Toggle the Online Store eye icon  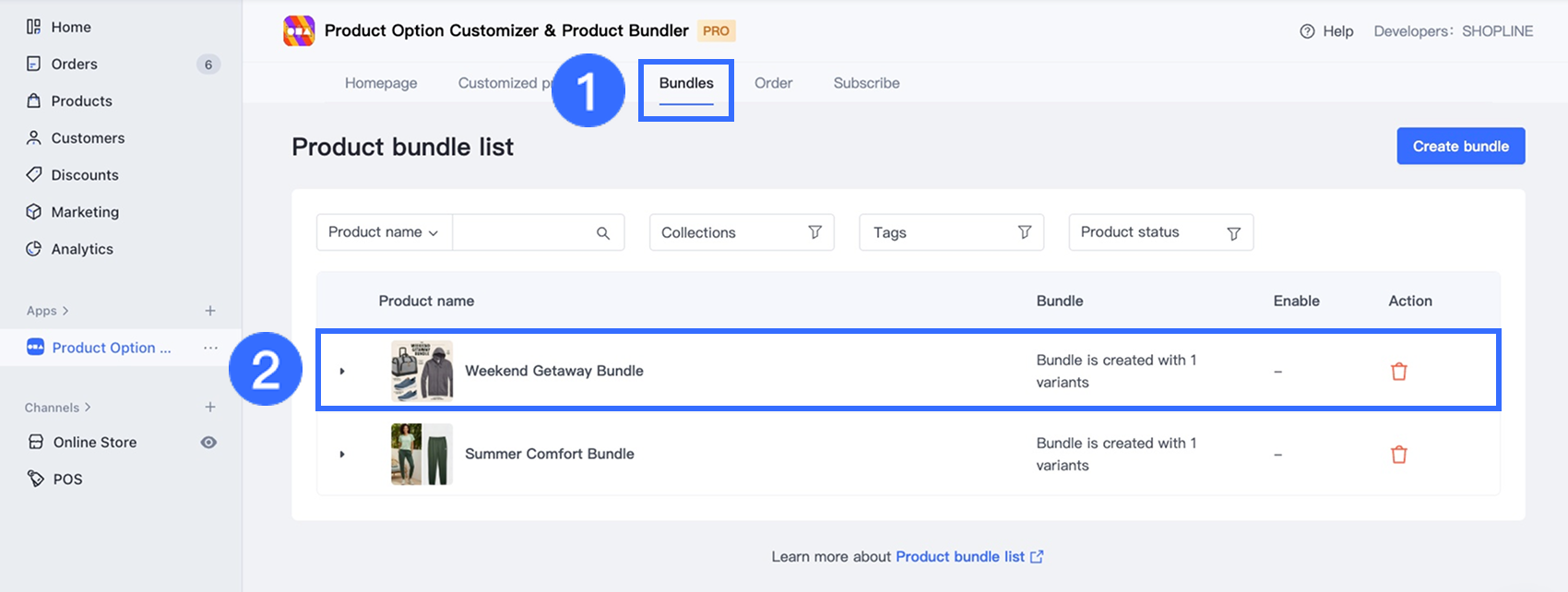point(209,443)
